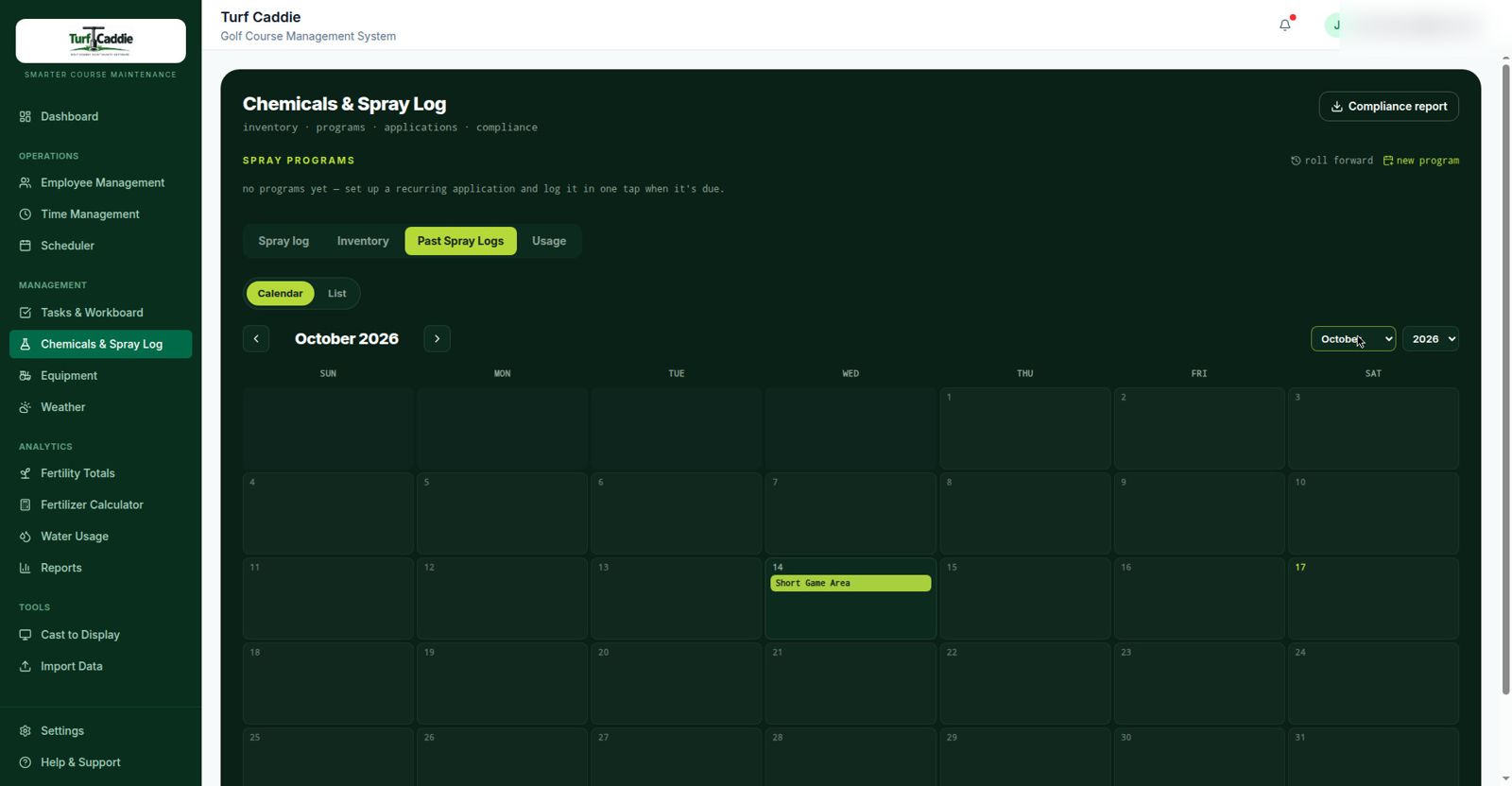Go to previous month arrow

(x=256, y=339)
